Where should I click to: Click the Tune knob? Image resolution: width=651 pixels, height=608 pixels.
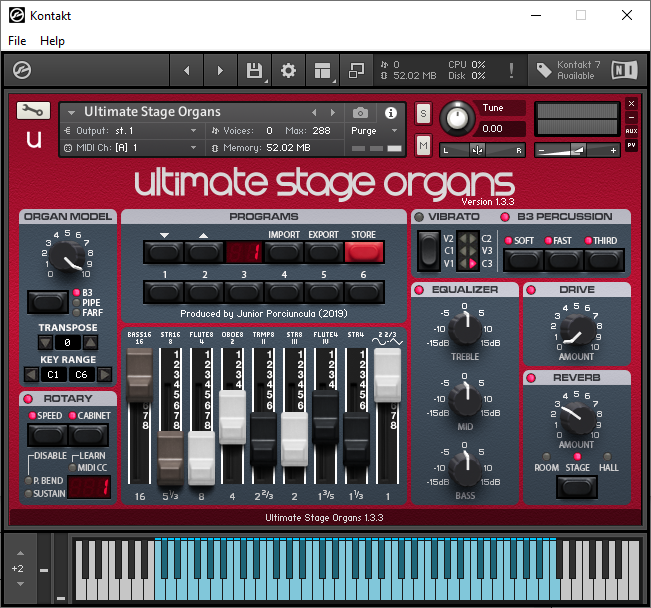(x=457, y=118)
